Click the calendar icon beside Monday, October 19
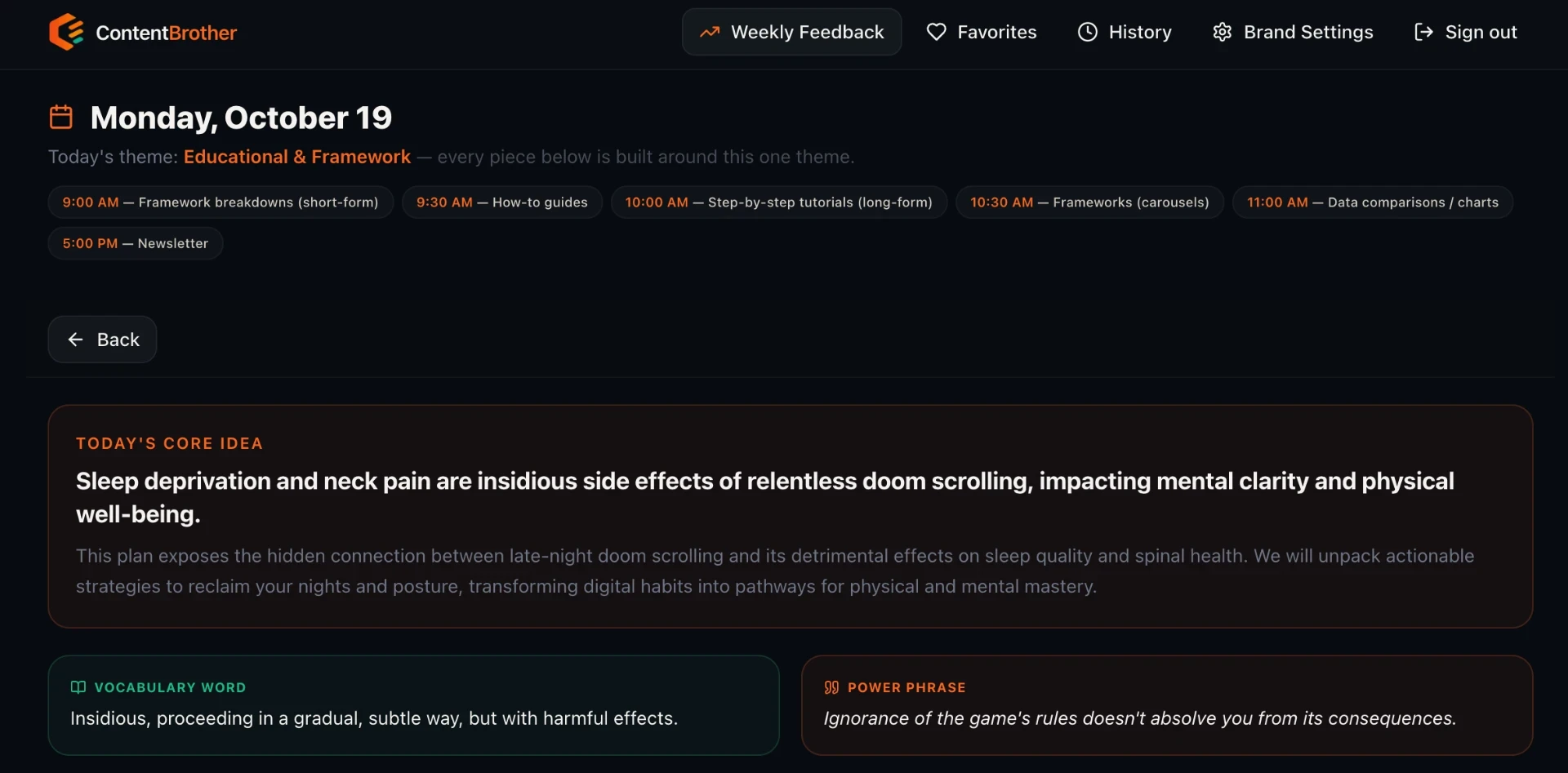This screenshot has height=773, width=1568. pyautogui.click(x=61, y=117)
